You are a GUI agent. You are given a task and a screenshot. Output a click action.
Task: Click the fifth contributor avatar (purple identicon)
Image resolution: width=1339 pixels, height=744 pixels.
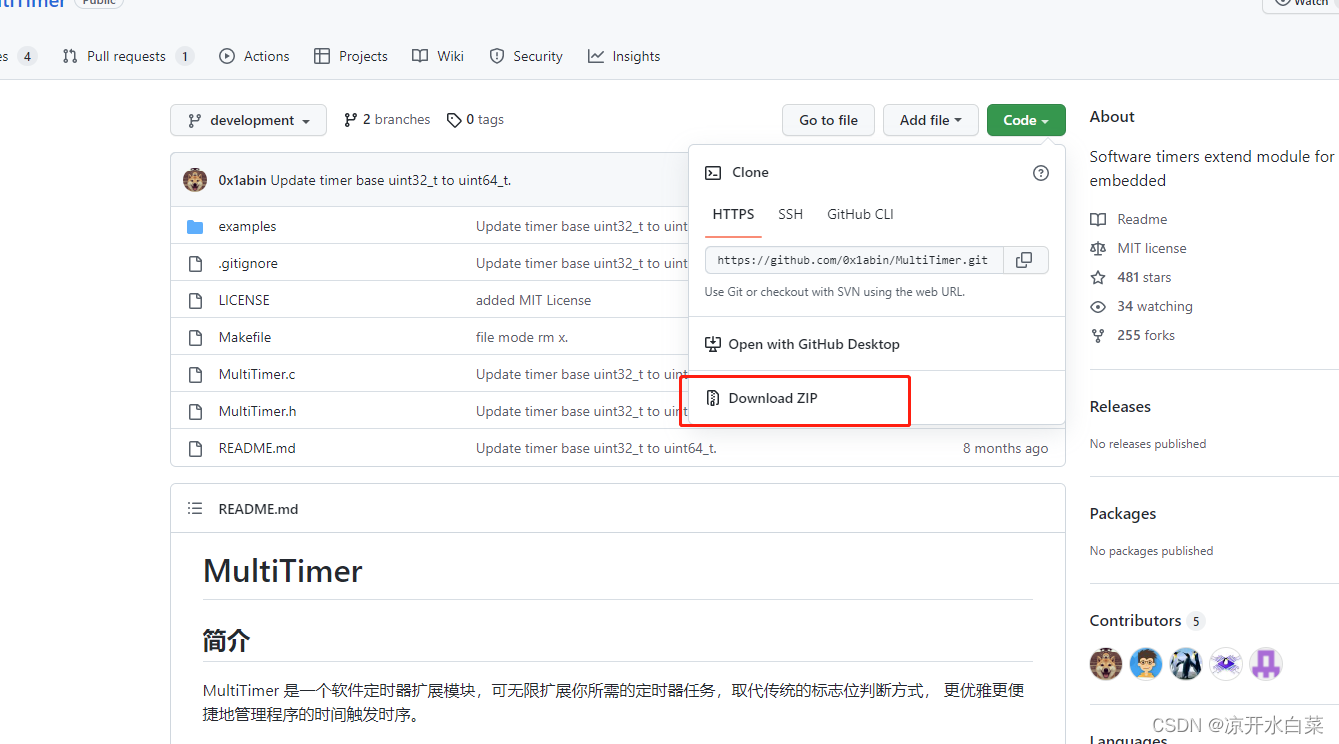tap(1266, 664)
